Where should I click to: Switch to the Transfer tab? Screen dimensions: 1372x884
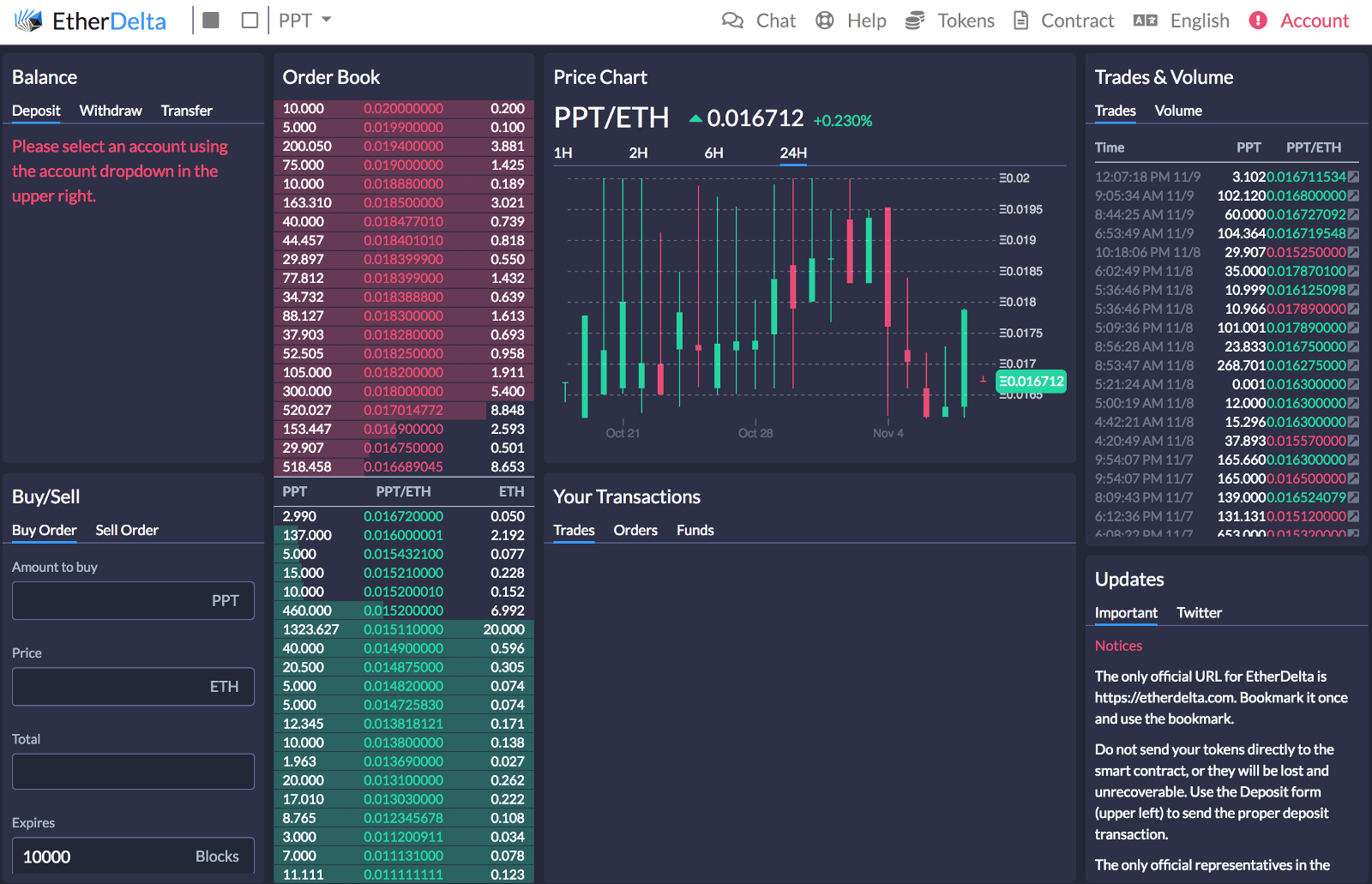pos(187,111)
